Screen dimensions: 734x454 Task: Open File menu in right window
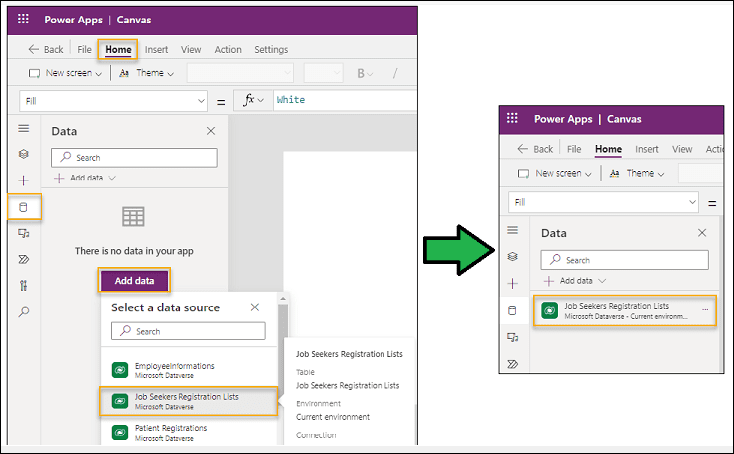coord(574,149)
